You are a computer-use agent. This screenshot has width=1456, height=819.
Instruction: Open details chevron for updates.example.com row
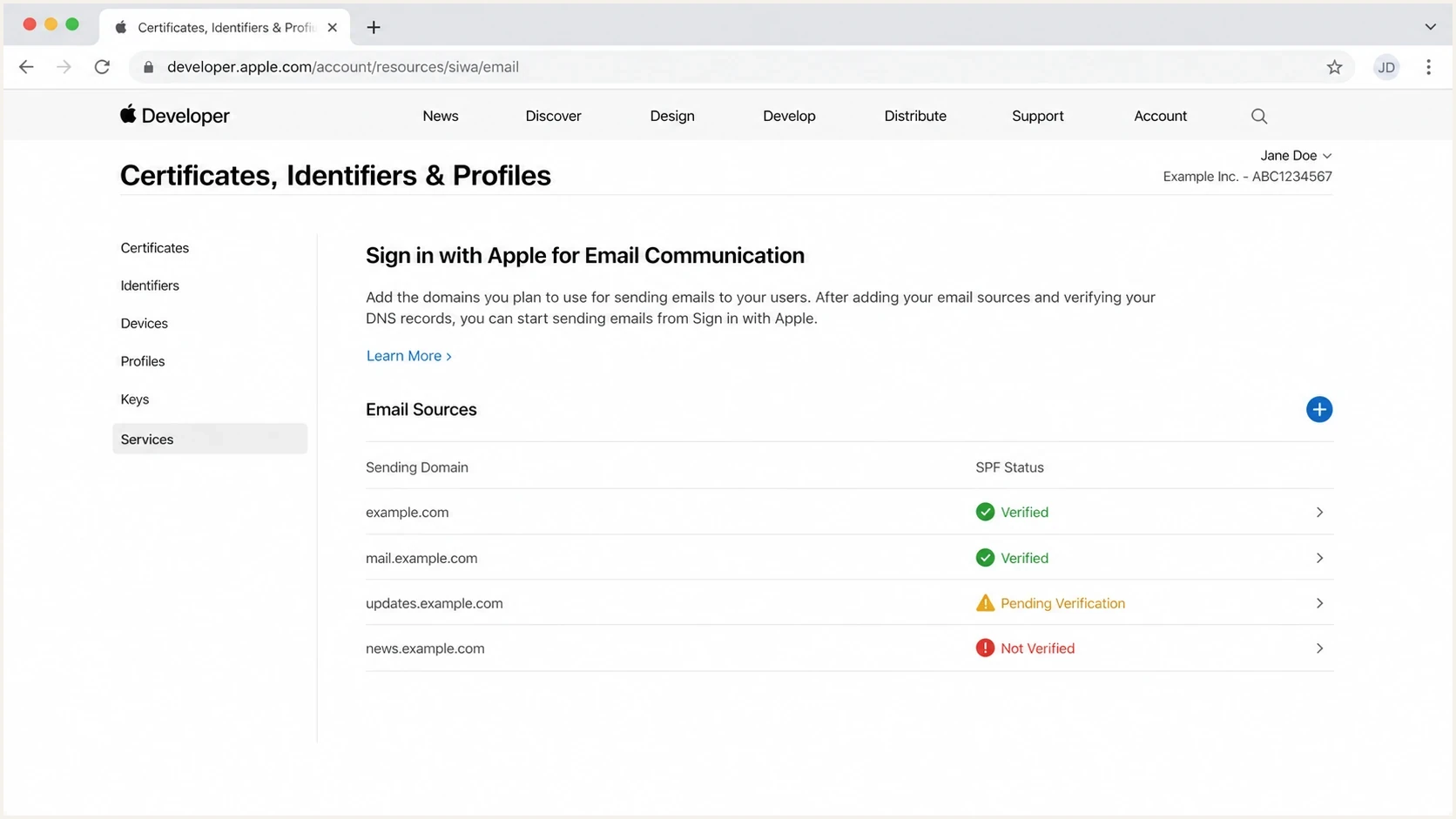point(1319,603)
